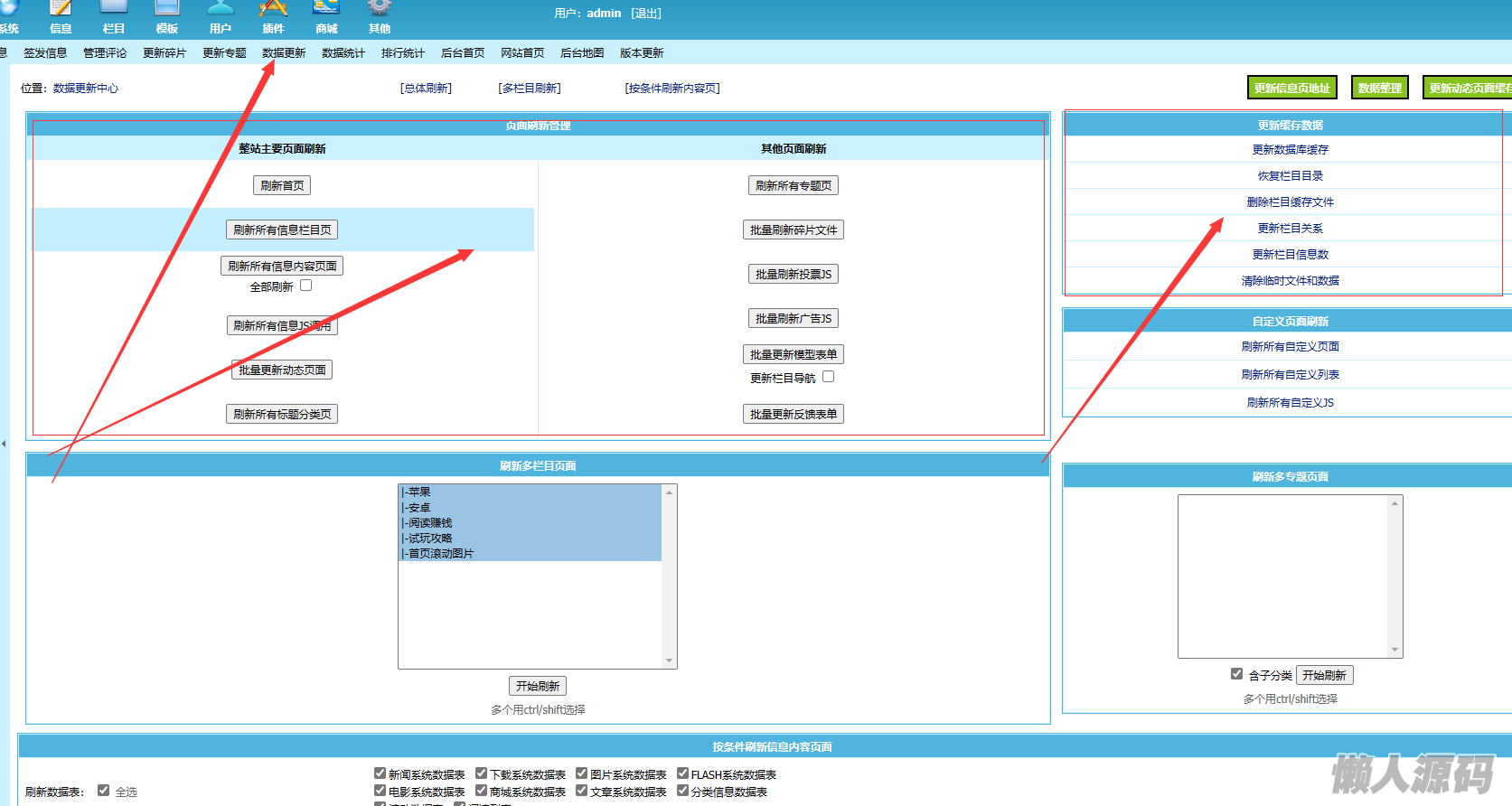Toggle the 更新栏目导航 checkbox

pyautogui.click(x=829, y=377)
